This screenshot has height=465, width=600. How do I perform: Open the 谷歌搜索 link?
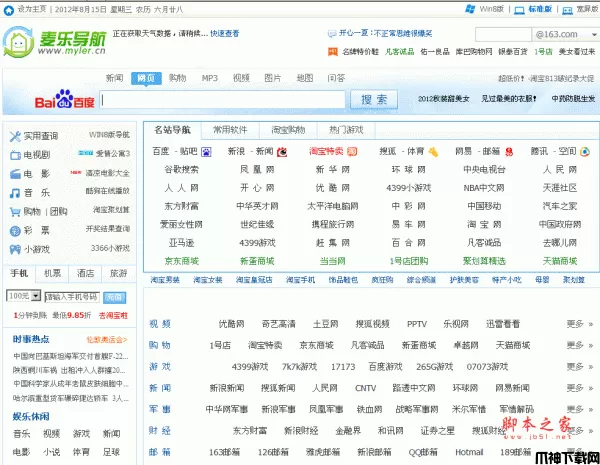tap(181, 170)
